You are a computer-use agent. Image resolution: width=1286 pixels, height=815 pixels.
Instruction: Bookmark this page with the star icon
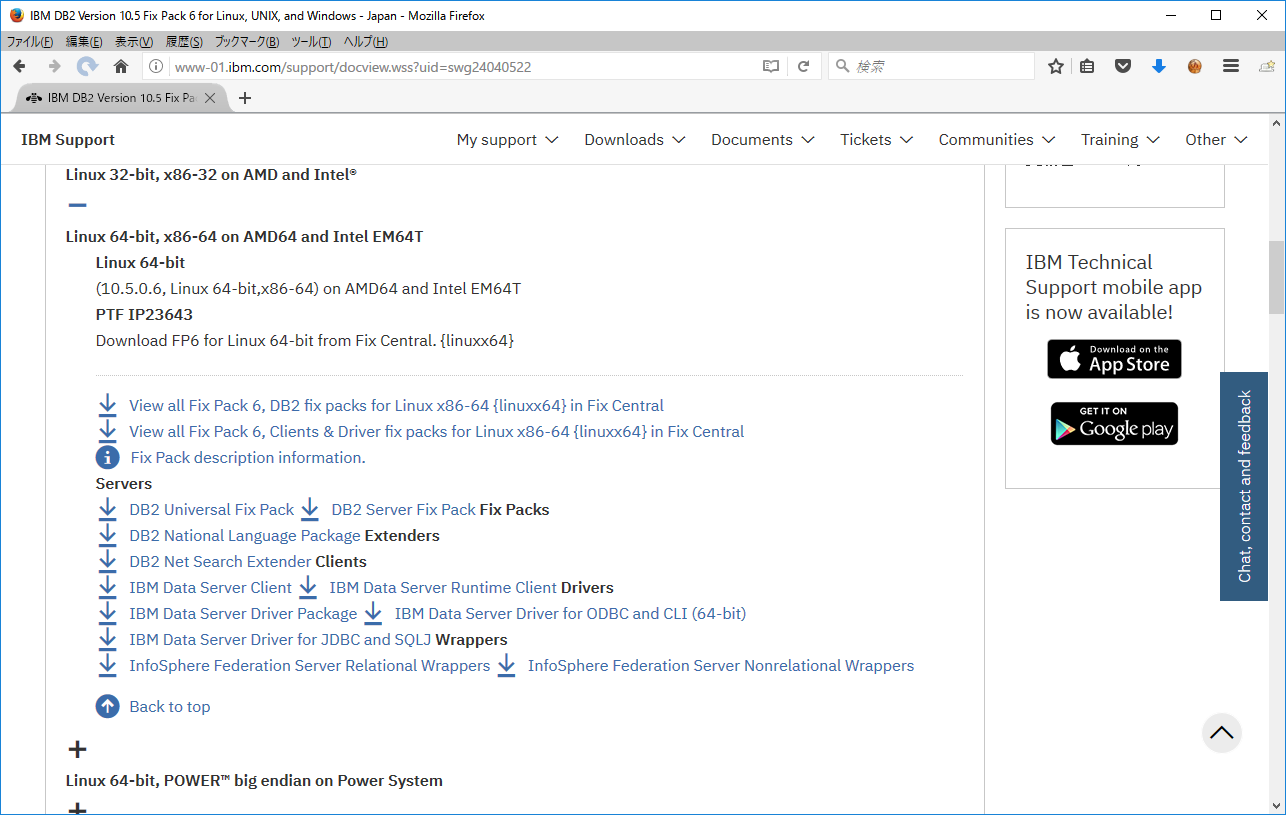tap(1056, 66)
